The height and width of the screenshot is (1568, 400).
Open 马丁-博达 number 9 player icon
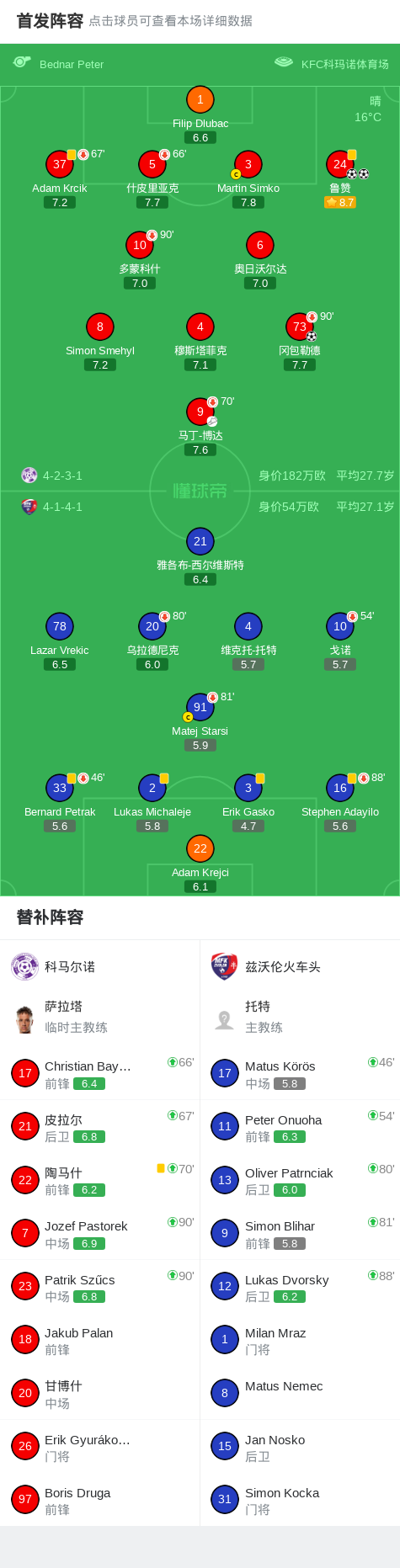click(200, 412)
